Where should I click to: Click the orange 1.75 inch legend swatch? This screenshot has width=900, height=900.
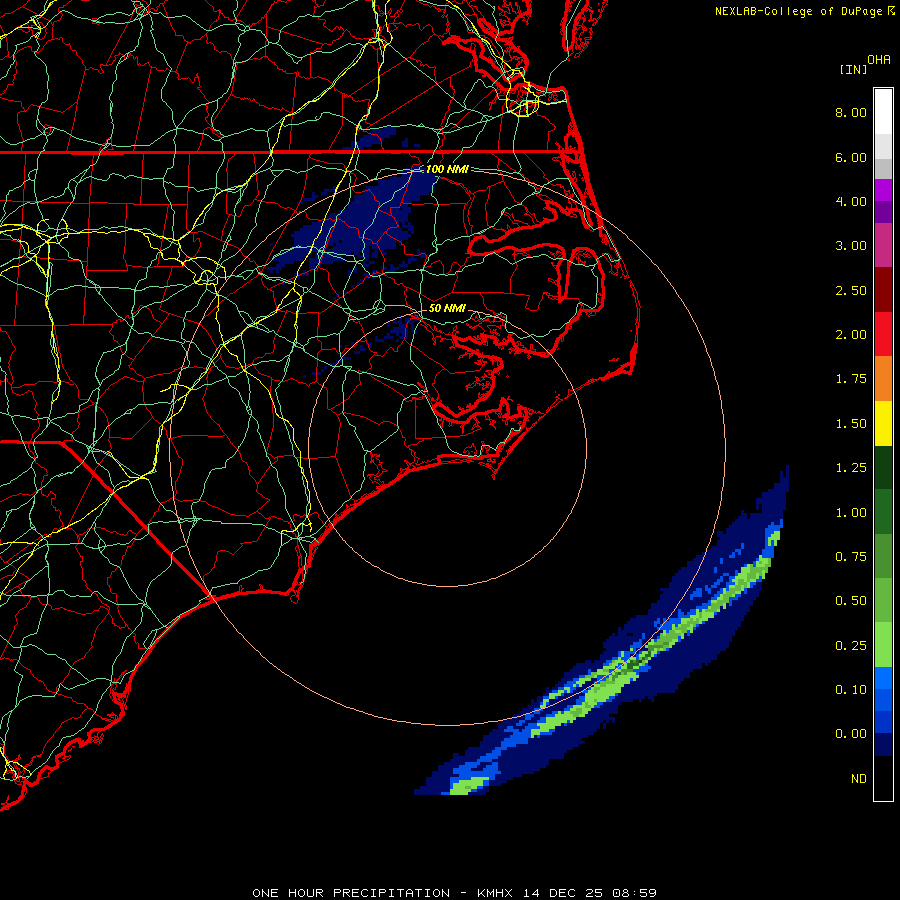(x=883, y=379)
